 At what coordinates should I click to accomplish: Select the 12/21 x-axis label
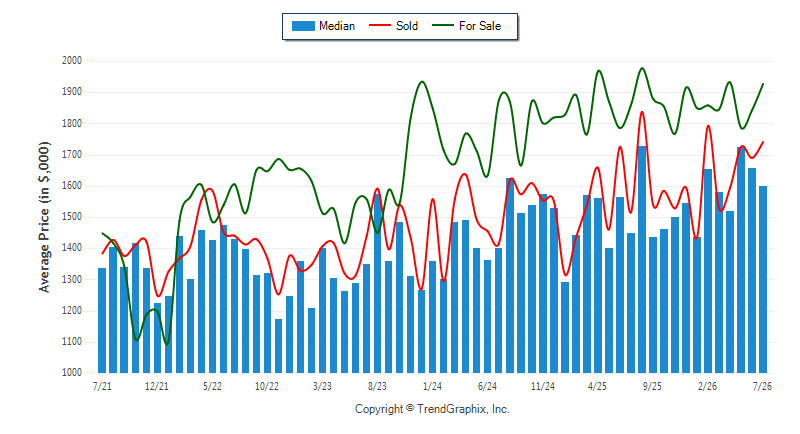(x=157, y=386)
